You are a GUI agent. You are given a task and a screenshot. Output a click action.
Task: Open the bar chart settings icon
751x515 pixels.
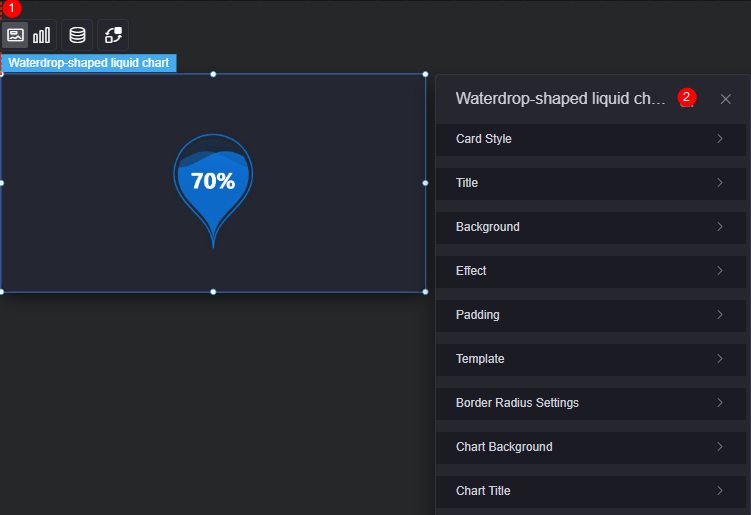[42, 35]
